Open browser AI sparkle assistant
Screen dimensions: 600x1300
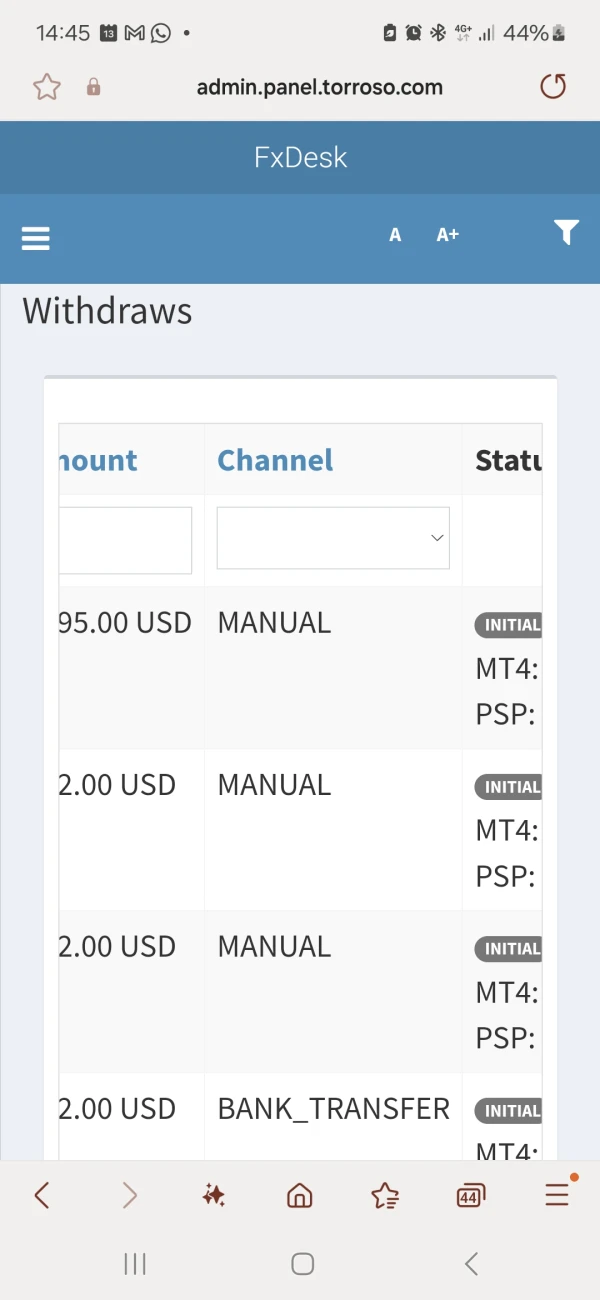coord(213,1195)
